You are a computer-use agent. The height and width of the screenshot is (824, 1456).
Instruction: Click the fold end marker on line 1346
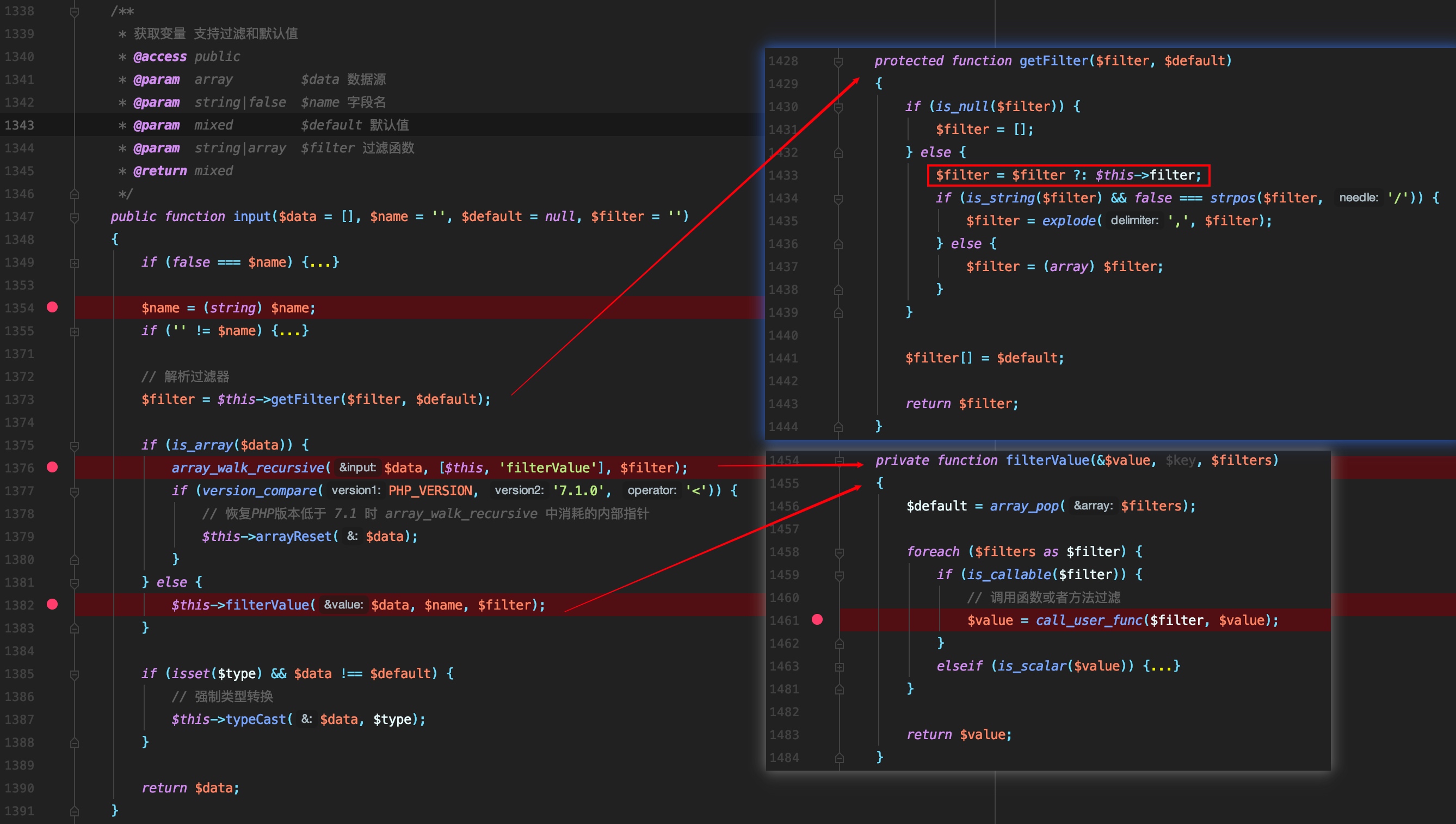tap(74, 194)
